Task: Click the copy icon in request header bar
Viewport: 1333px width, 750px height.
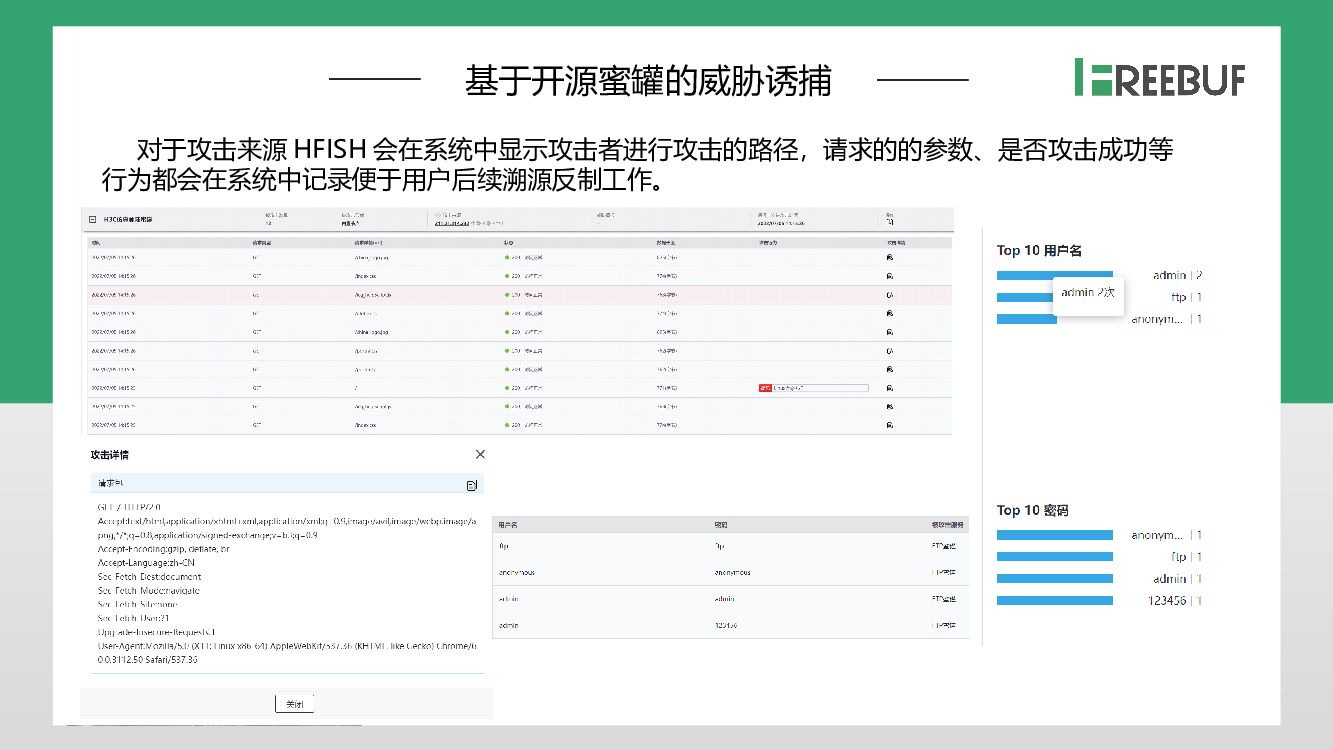Action: [472, 485]
